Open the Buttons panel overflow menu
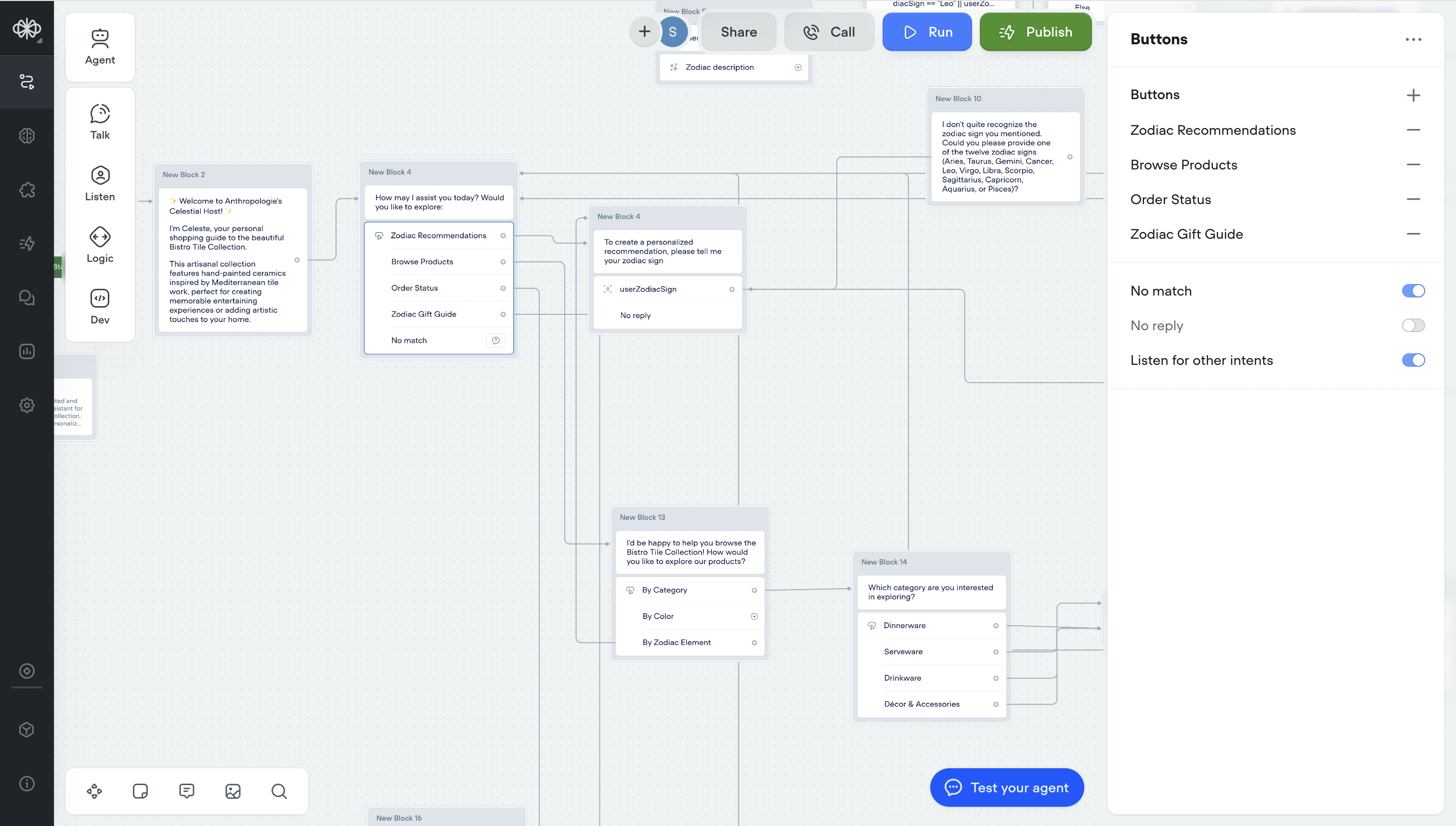 [1414, 39]
